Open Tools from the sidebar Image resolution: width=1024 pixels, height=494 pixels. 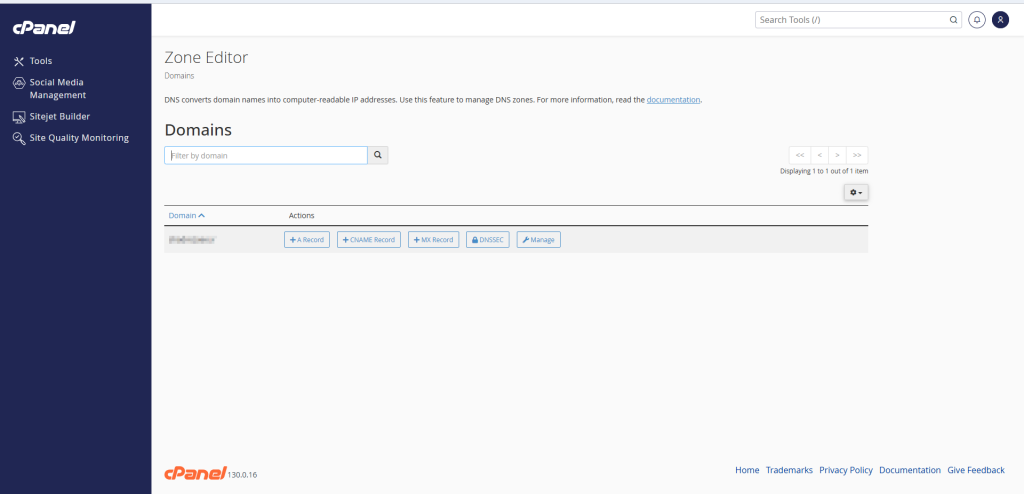pos(40,61)
